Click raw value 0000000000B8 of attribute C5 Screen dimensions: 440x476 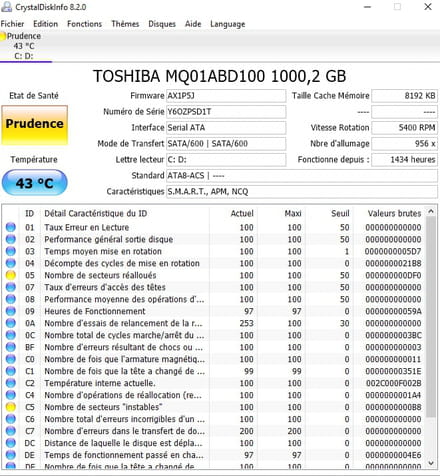click(393, 407)
